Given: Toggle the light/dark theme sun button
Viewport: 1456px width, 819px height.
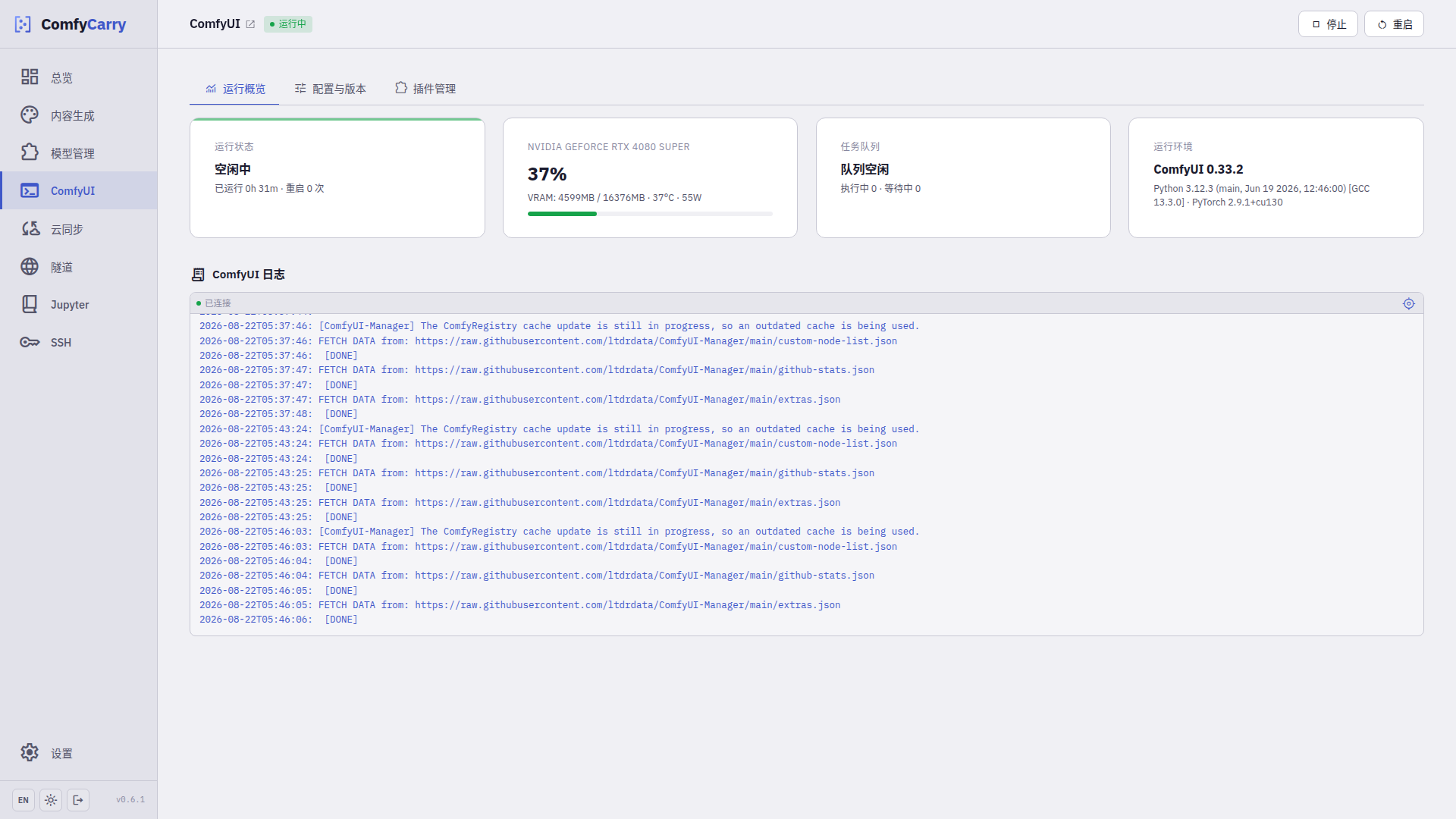Looking at the screenshot, I should click(x=51, y=800).
